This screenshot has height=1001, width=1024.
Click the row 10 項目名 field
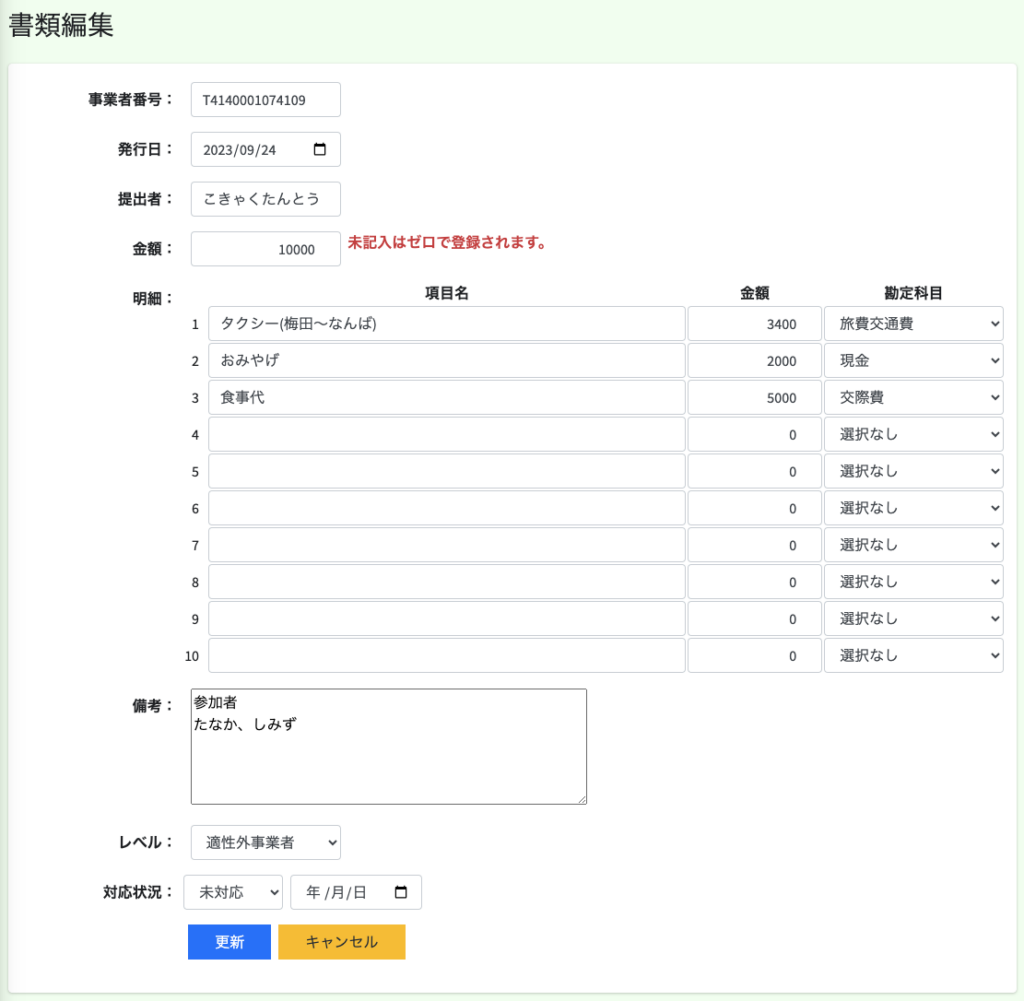coord(446,656)
